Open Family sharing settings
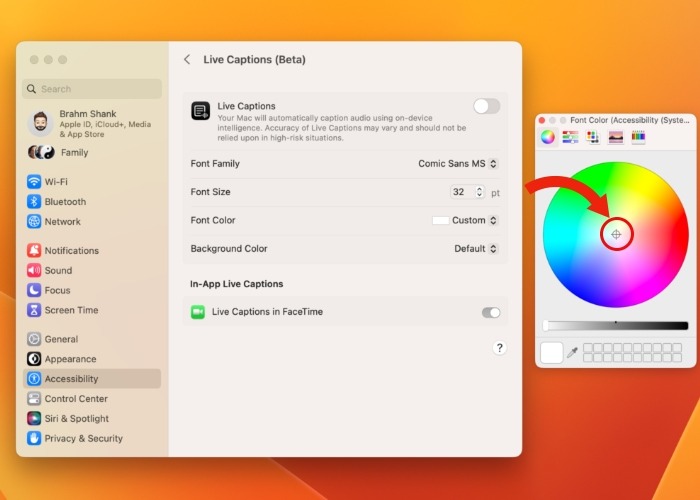 coord(73,153)
